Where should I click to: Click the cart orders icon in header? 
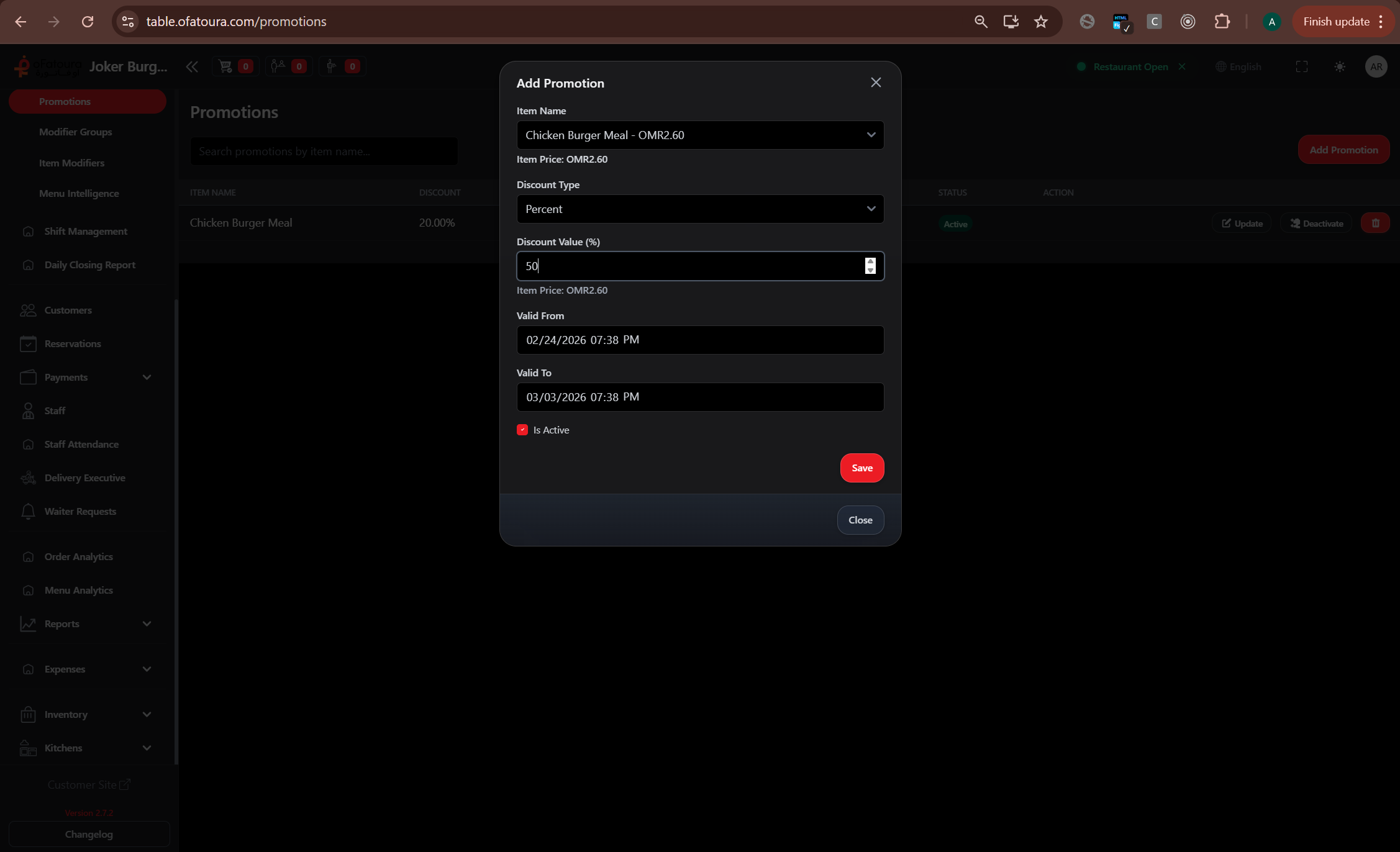(x=226, y=66)
